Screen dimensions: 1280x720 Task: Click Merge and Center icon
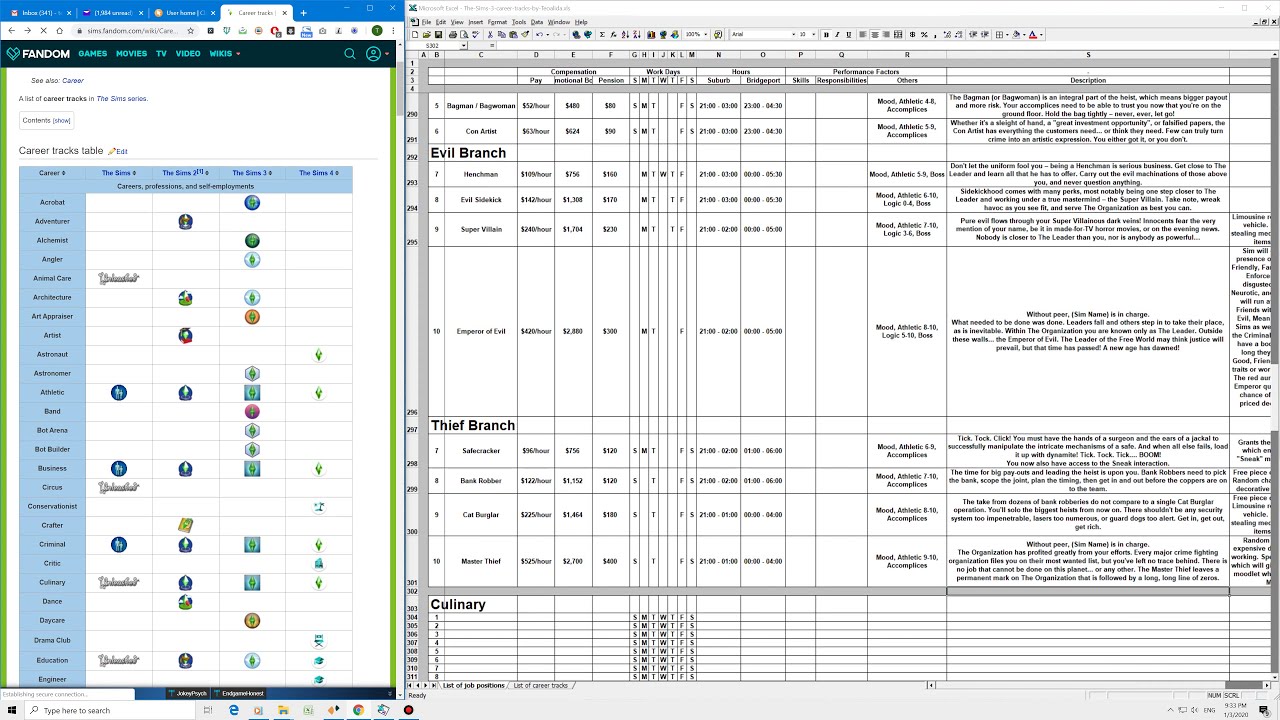[x=898, y=34]
